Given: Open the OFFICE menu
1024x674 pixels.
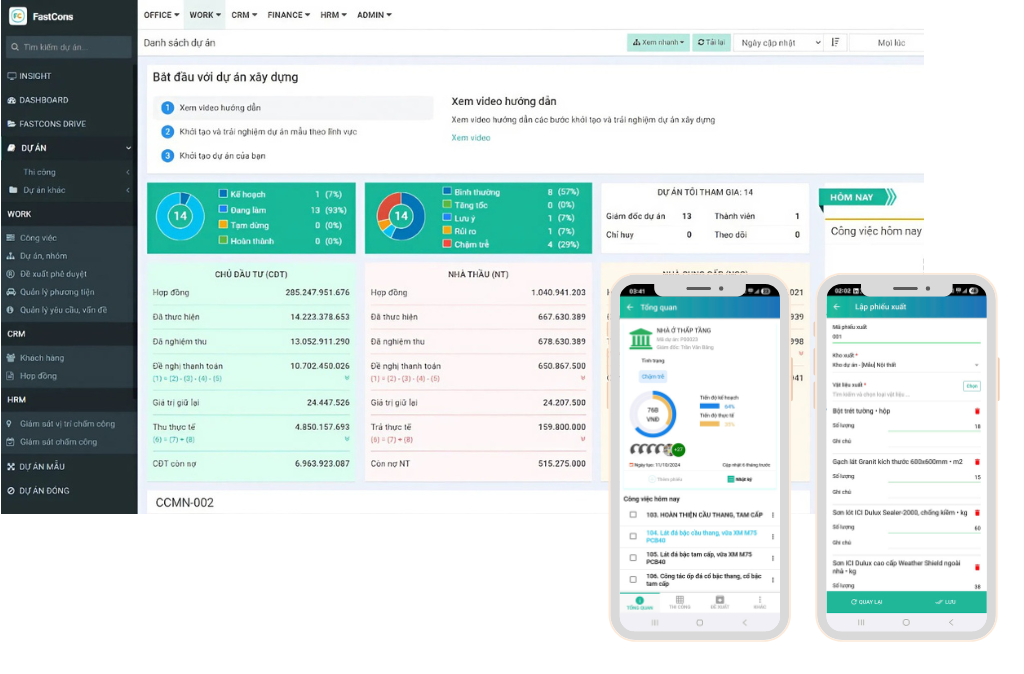Looking at the screenshot, I should click(x=159, y=14).
